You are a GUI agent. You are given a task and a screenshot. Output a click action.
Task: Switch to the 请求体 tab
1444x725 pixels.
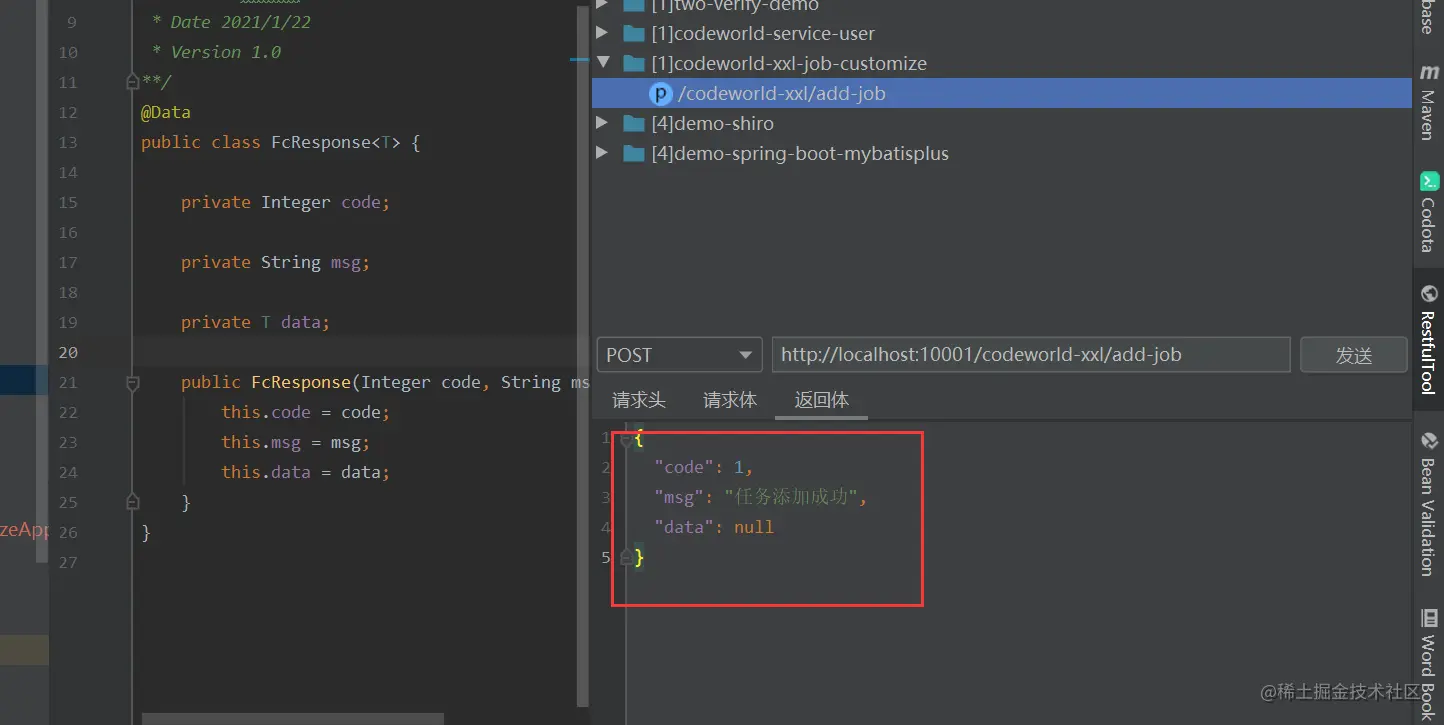(x=730, y=400)
